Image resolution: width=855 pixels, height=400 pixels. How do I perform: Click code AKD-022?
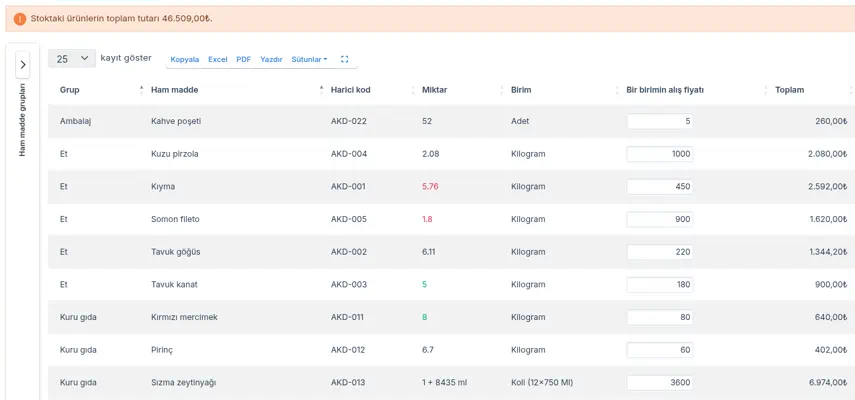point(349,121)
